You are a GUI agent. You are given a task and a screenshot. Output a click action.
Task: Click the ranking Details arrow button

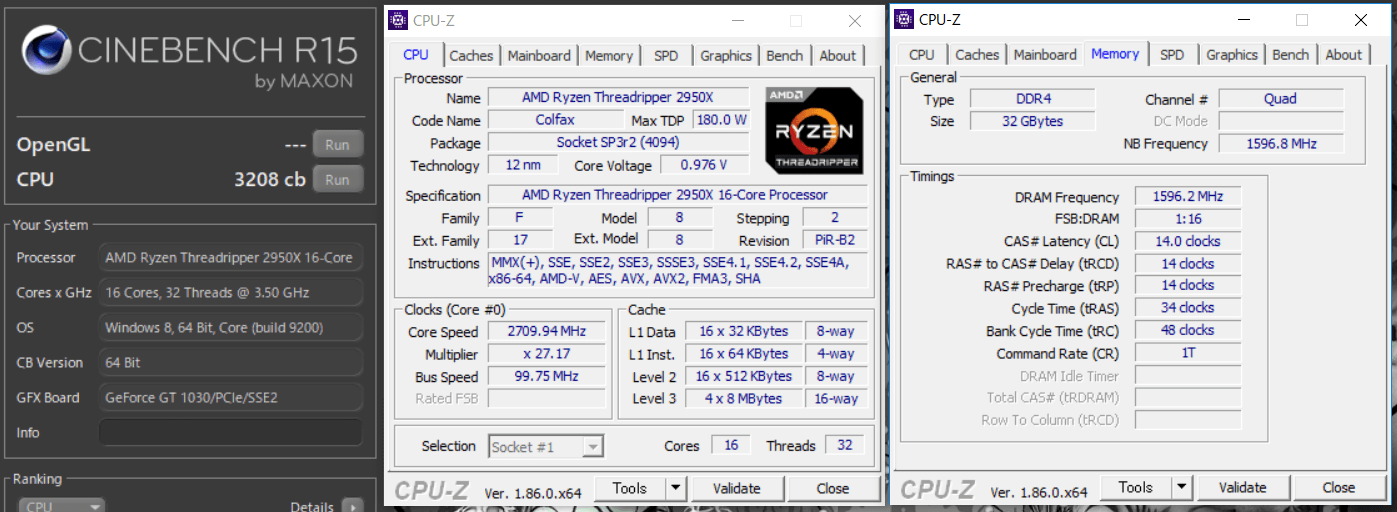click(353, 506)
